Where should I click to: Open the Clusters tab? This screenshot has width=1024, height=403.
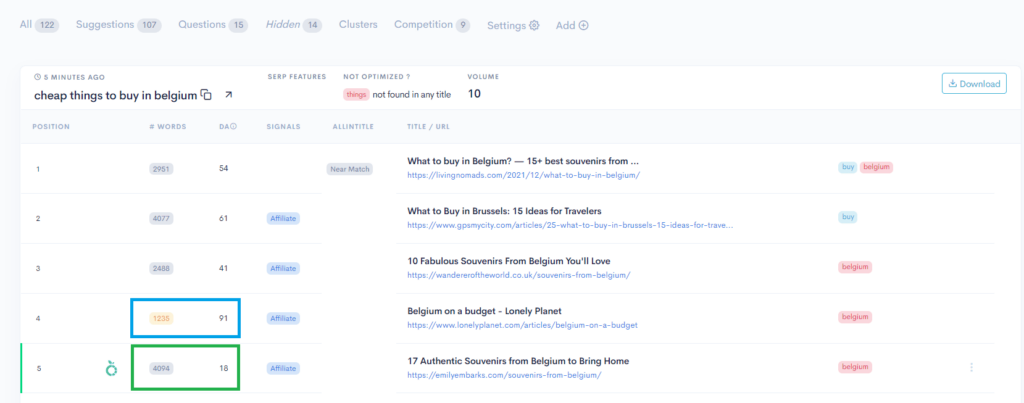[358, 25]
